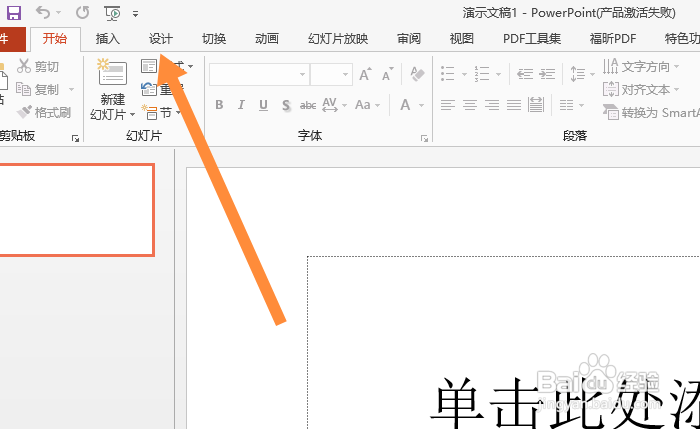
Task: Increase list indent level
Action: point(547,74)
